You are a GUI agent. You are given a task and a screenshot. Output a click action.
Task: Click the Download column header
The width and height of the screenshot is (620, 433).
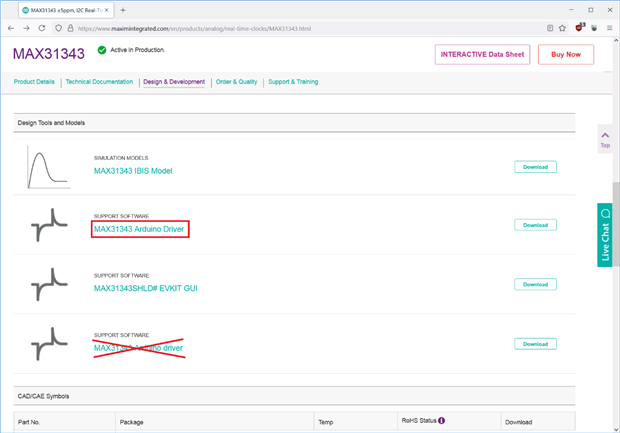pyautogui.click(x=518, y=422)
